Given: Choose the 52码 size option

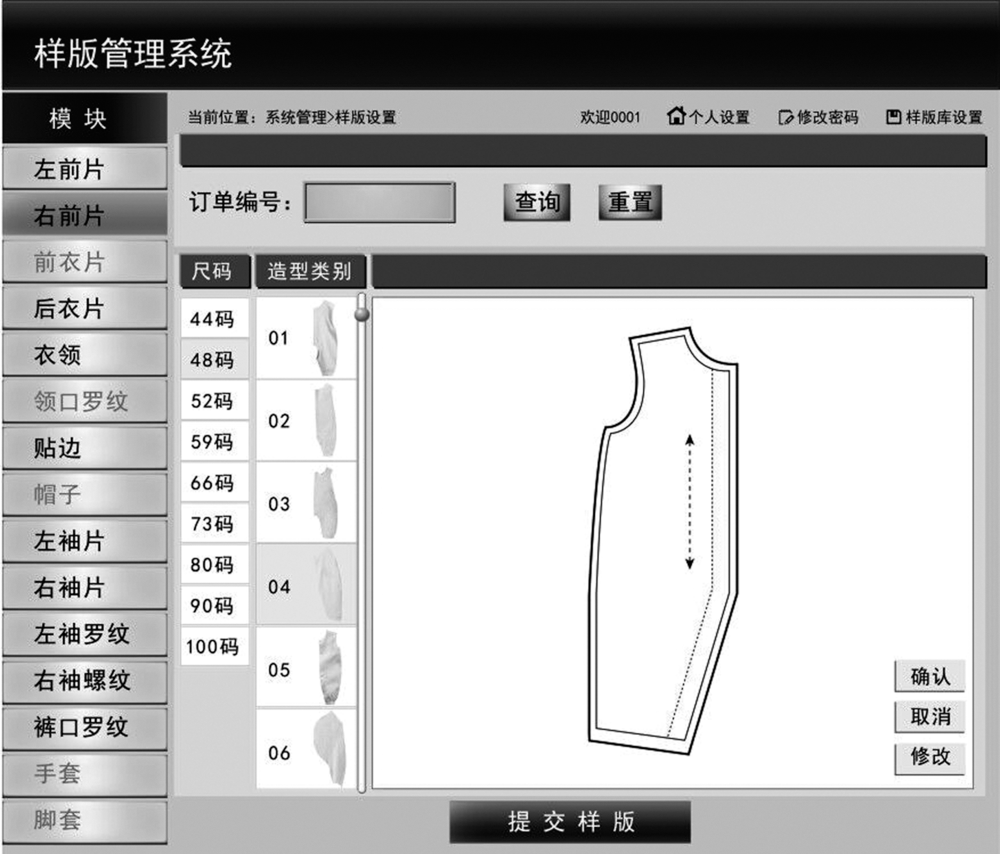Looking at the screenshot, I should tap(213, 401).
